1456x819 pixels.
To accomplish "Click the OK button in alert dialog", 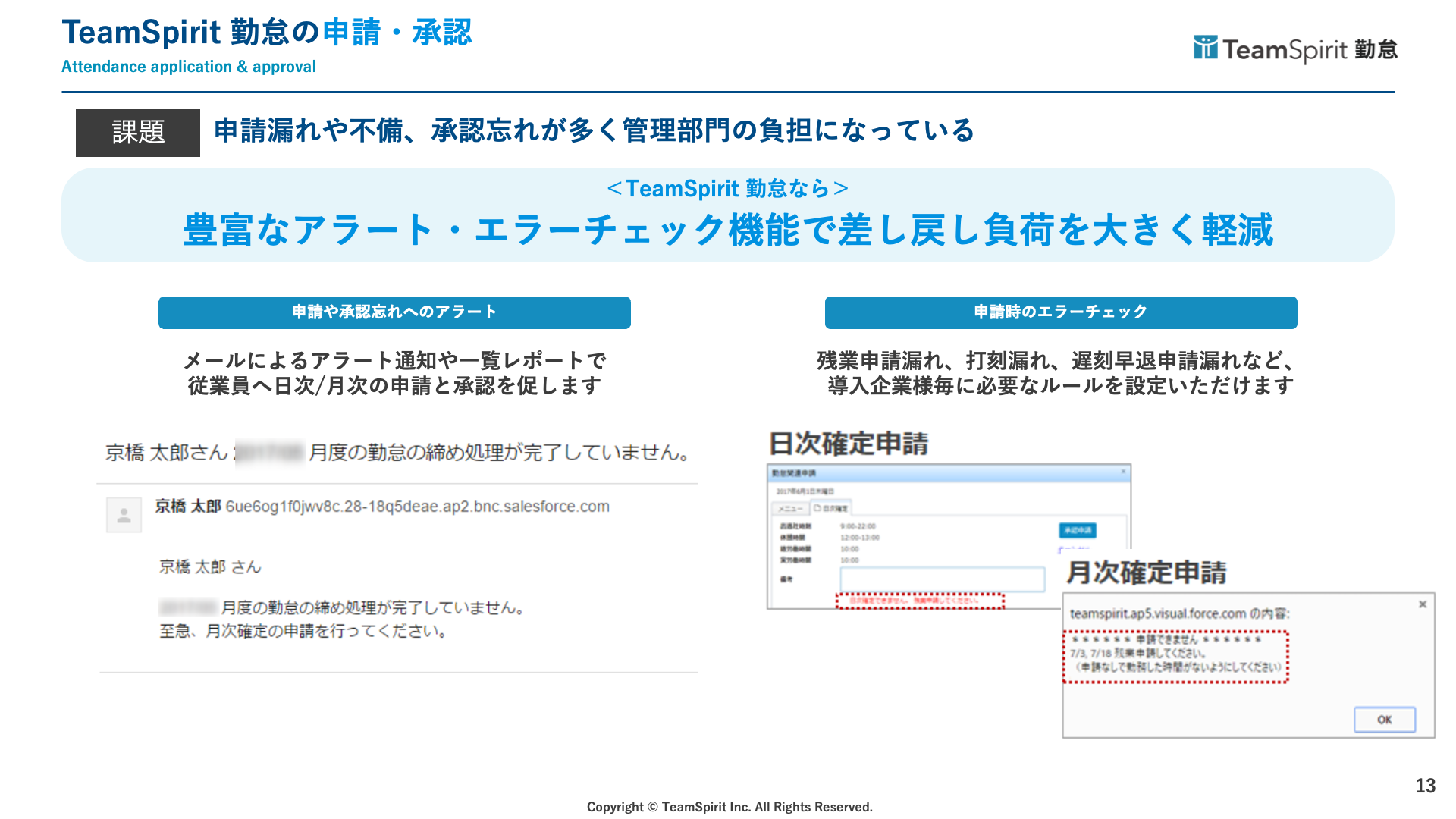I will click(1384, 720).
